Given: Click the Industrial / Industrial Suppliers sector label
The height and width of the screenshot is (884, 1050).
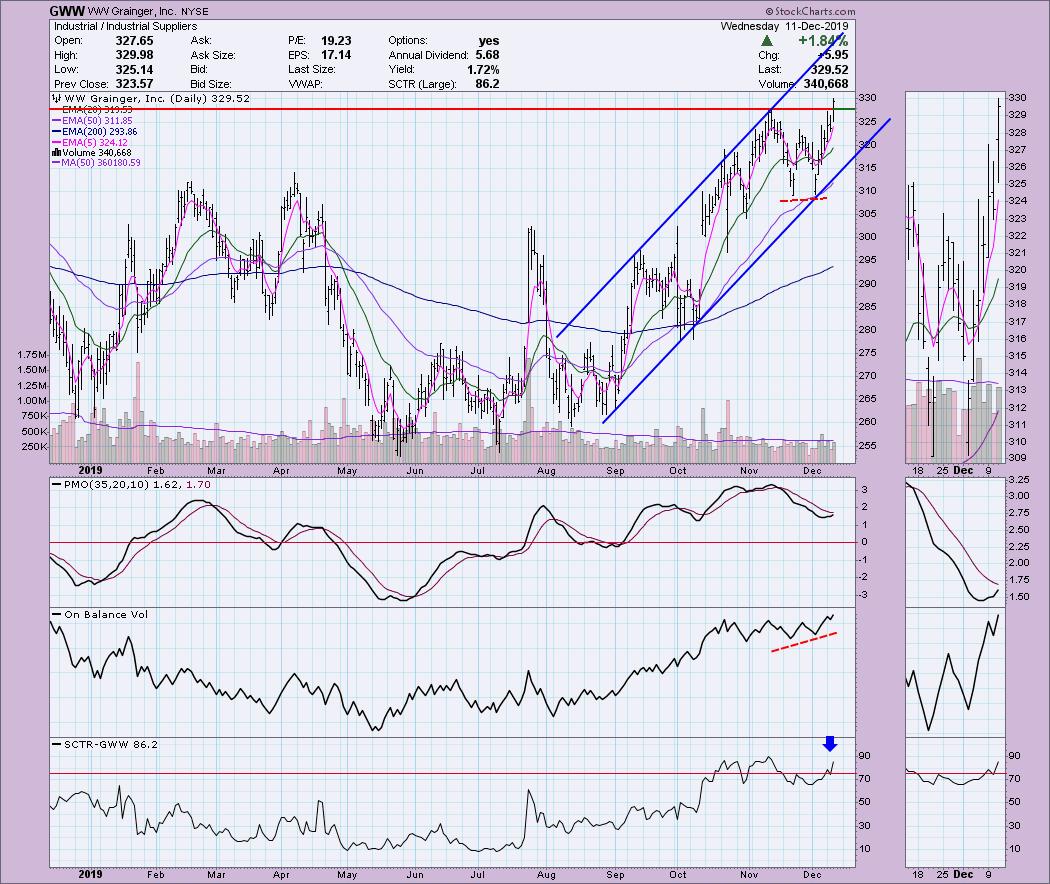Looking at the screenshot, I should (x=125, y=26).
